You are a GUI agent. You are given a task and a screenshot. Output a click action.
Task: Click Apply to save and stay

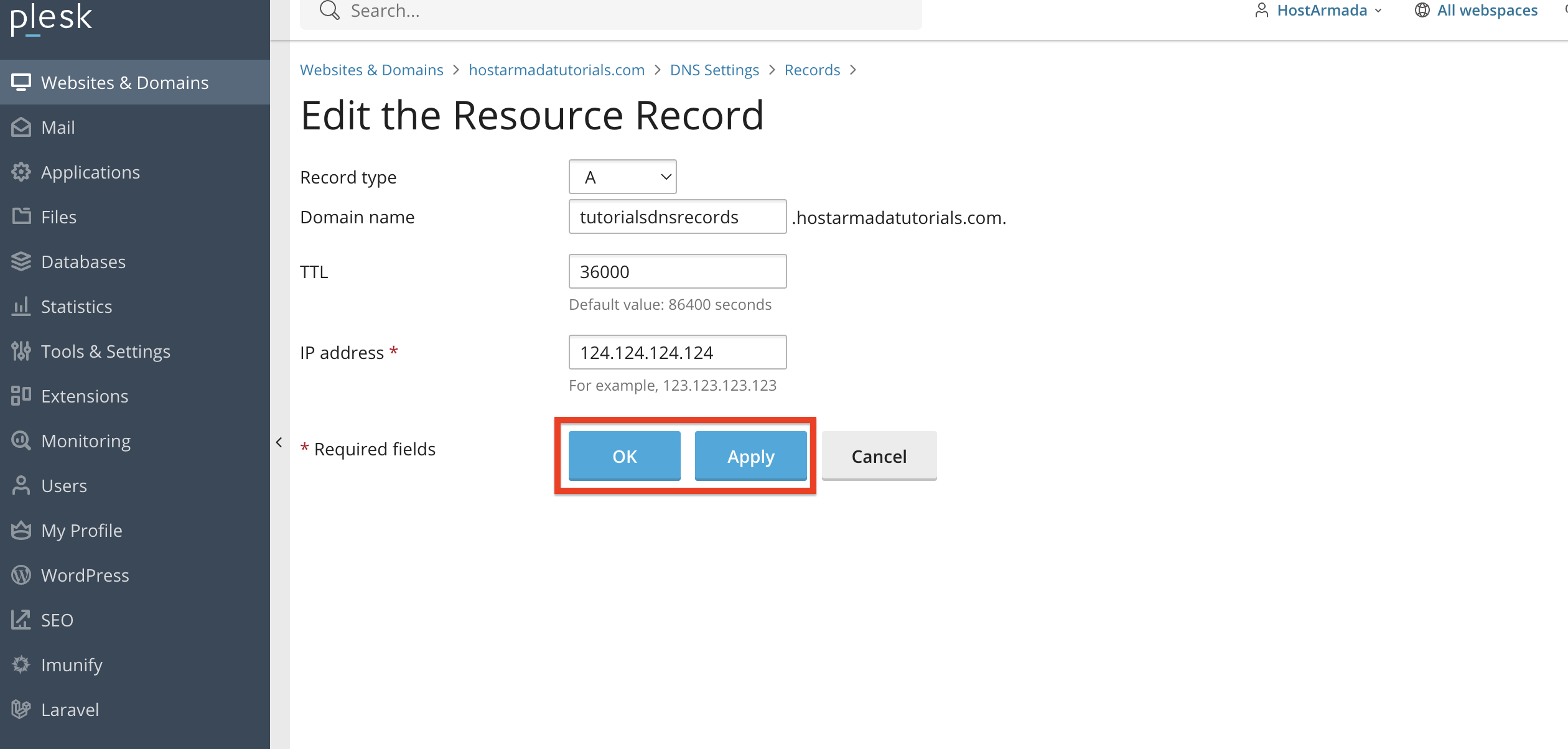pos(750,455)
